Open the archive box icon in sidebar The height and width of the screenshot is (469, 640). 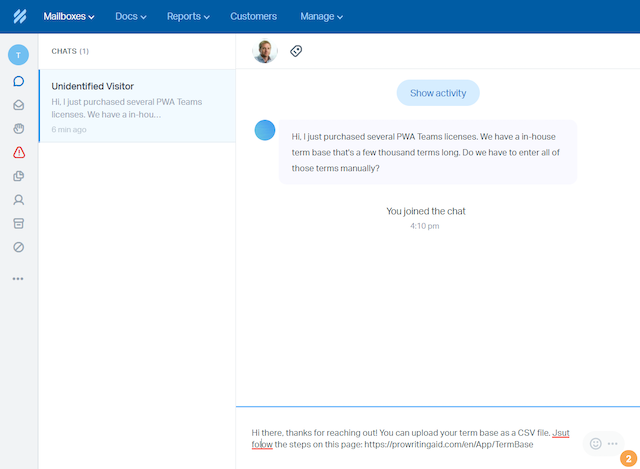pos(18,223)
